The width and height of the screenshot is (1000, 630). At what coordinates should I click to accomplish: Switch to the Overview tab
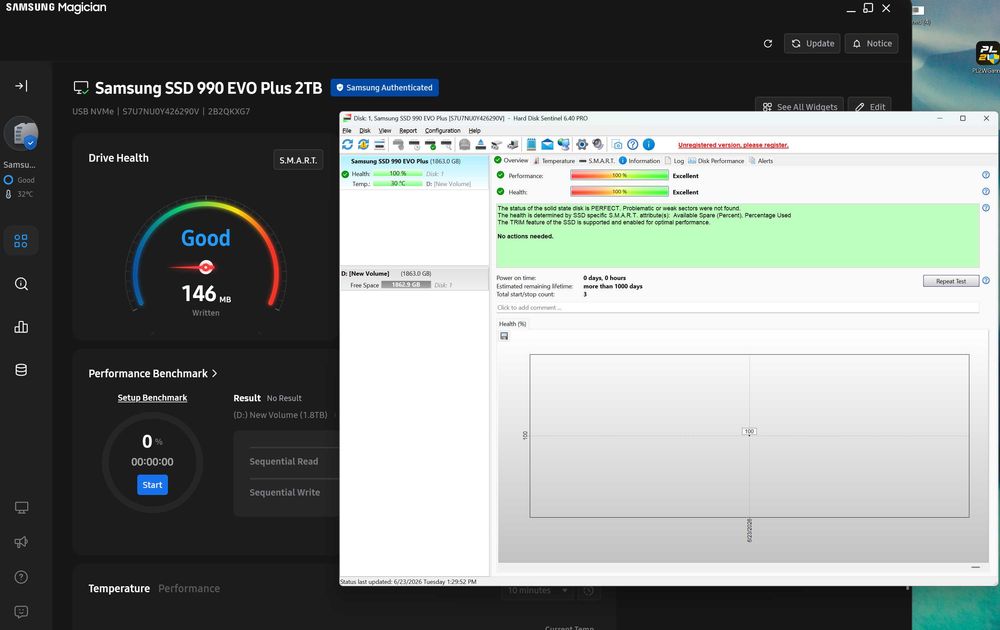click(511, 161)
